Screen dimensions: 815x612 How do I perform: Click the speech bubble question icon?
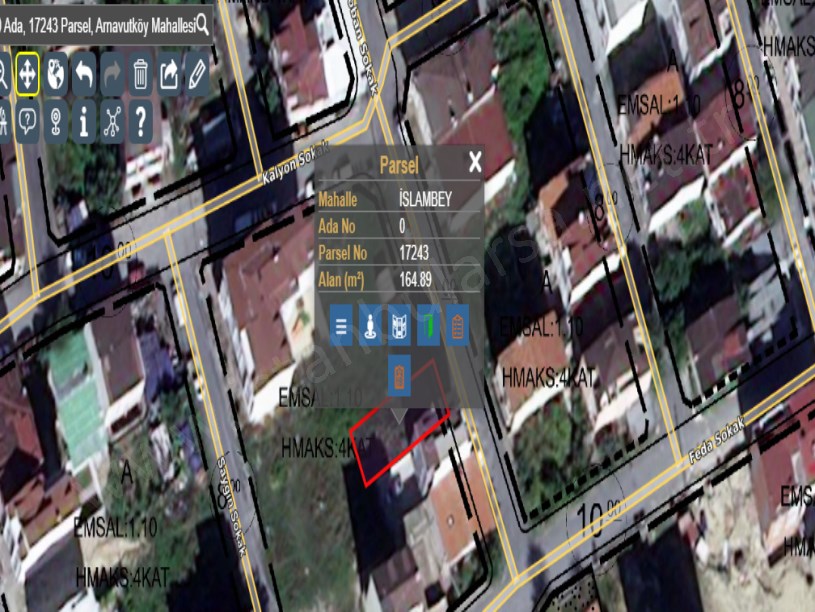point(27,122)
